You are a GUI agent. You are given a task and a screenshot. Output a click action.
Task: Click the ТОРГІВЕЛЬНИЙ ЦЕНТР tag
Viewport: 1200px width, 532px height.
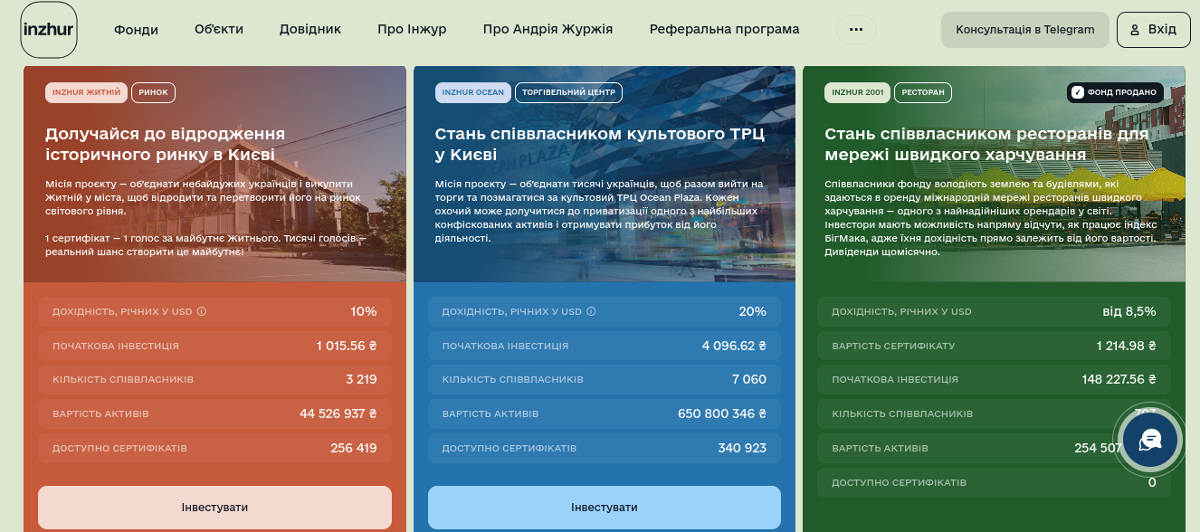pyautogui.click(x=569, y=92)
